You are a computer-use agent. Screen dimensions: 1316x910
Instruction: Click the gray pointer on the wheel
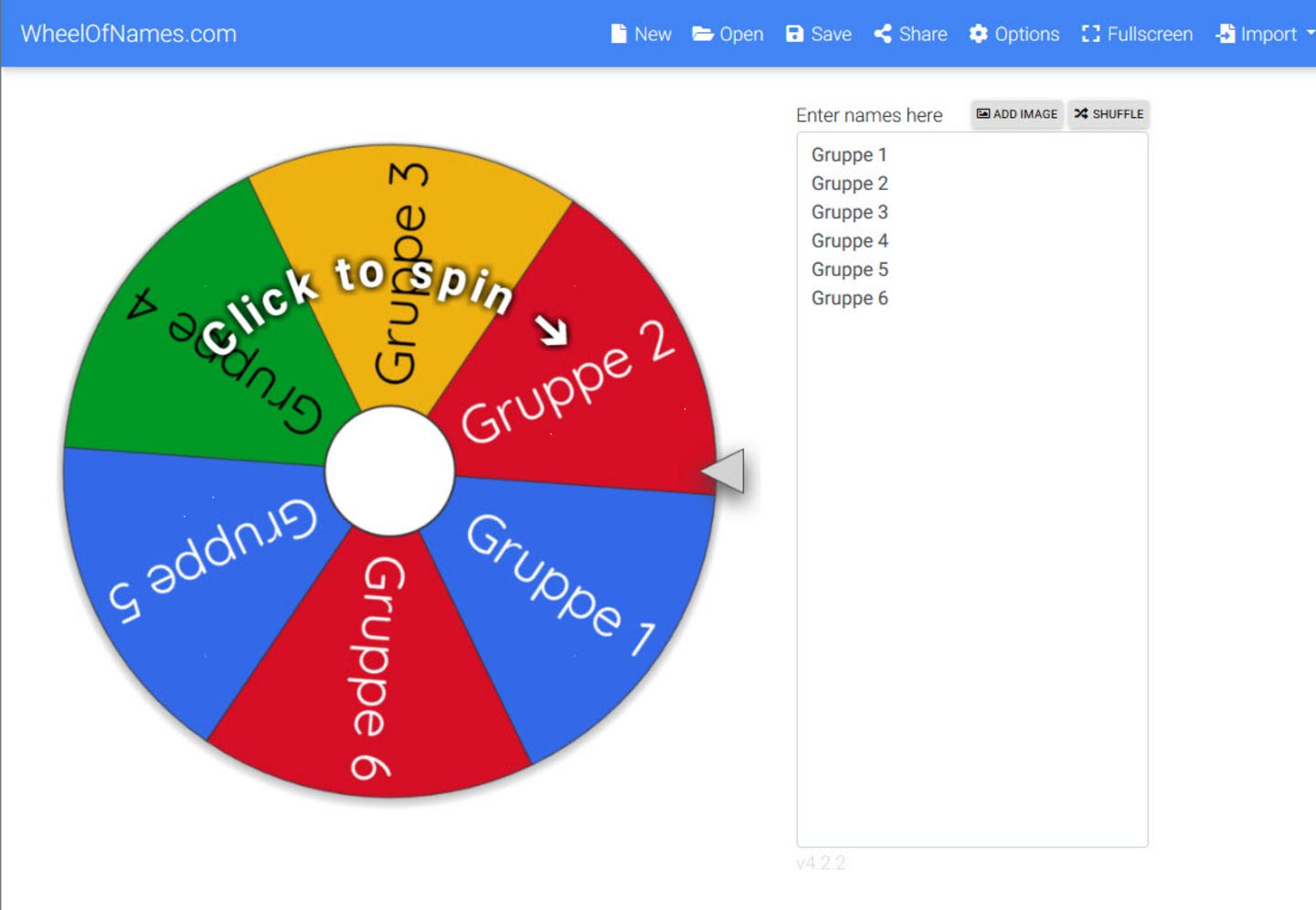(724, 471)
